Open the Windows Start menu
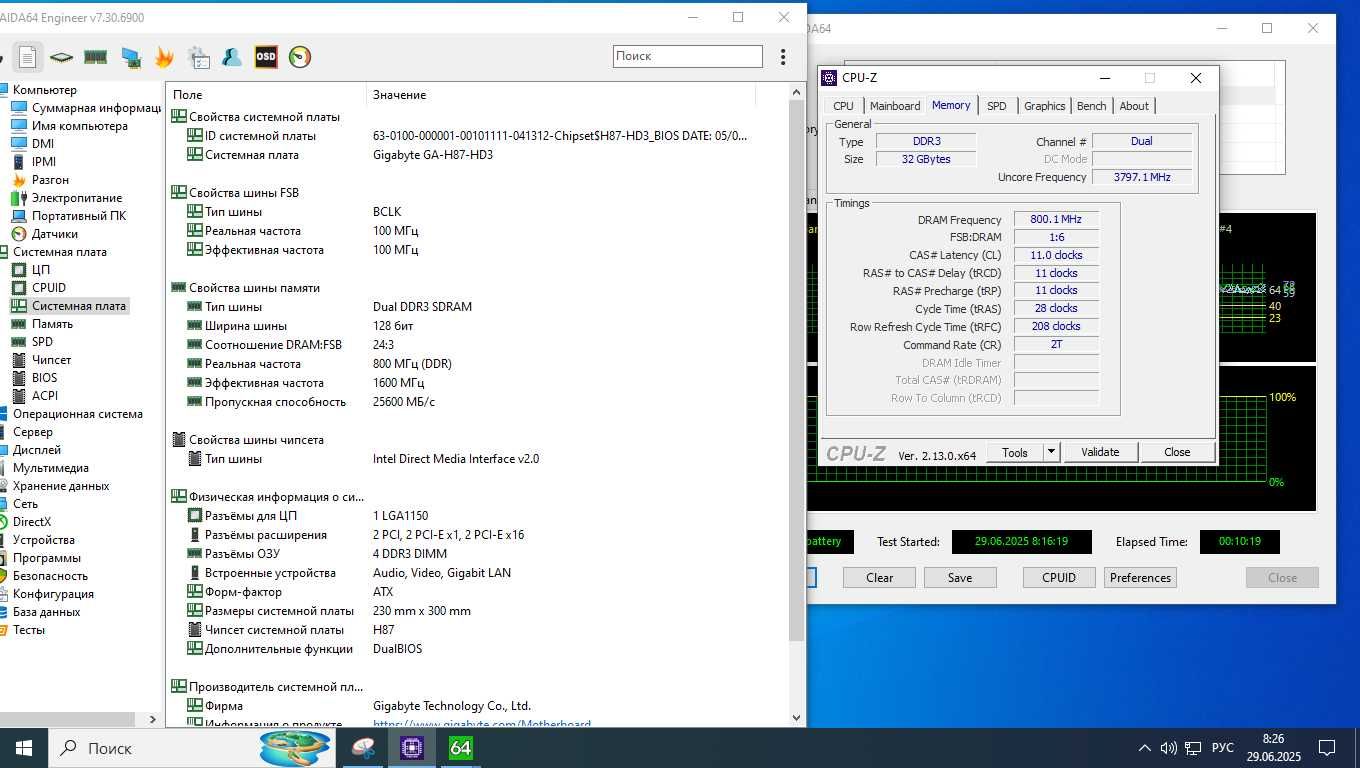This screenshot has width=1360, height=768. pos(23,748)
